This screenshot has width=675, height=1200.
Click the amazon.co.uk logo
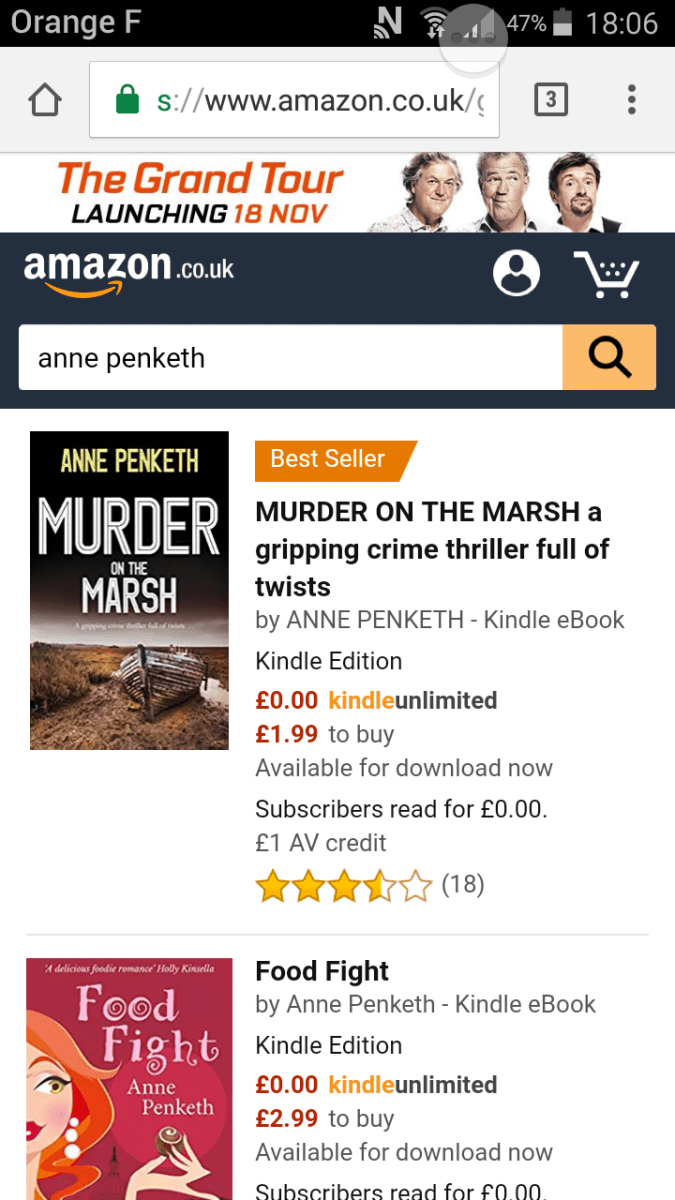128,272
